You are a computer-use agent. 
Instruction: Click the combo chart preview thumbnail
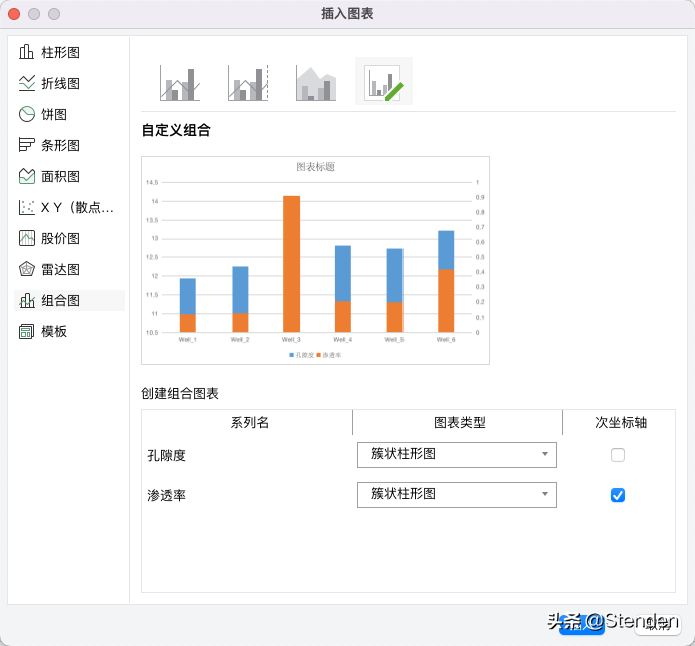[316, 260]
